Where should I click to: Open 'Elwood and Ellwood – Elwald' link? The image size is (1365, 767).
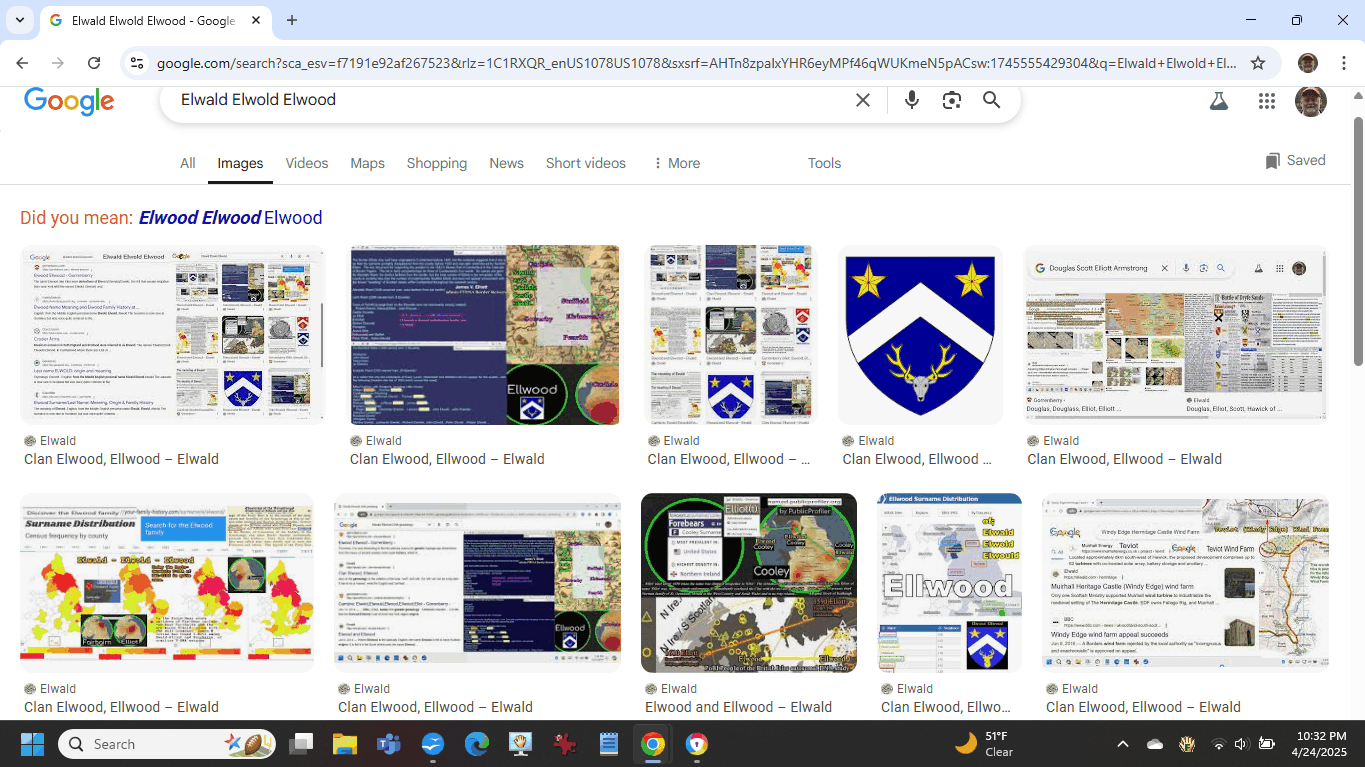click(738, 707)
